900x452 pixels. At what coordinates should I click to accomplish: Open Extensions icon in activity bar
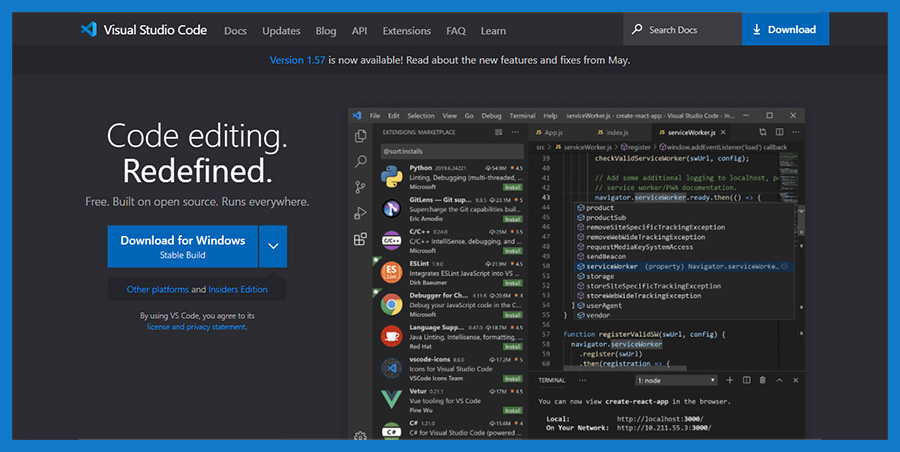[360, 239]
